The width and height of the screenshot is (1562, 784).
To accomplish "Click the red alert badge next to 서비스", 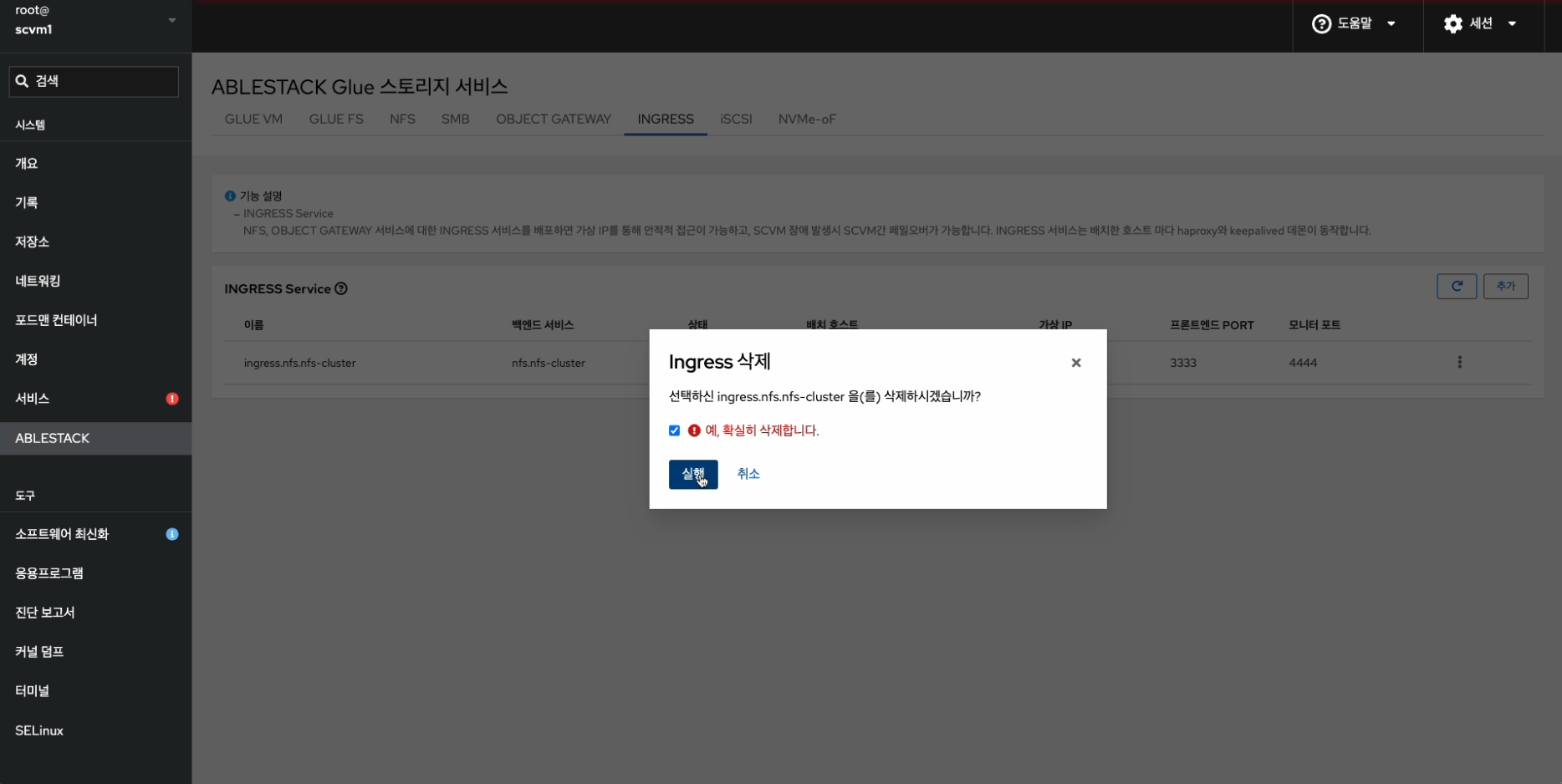I will pos(172,399).
